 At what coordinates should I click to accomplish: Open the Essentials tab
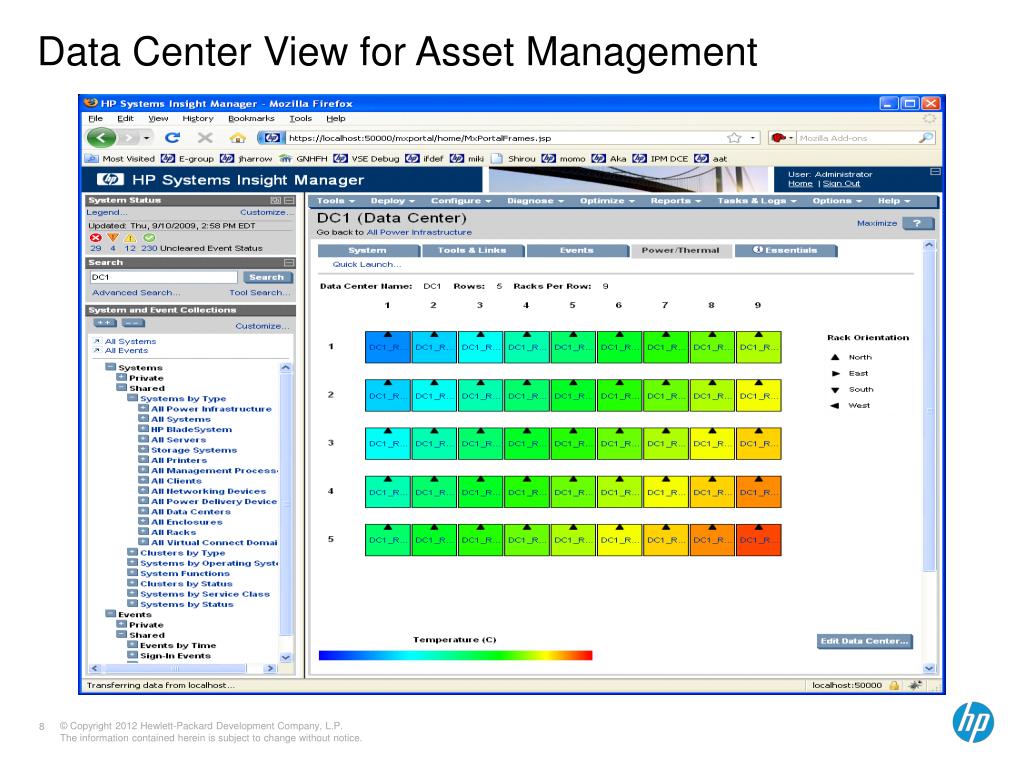tap(786, 251)
